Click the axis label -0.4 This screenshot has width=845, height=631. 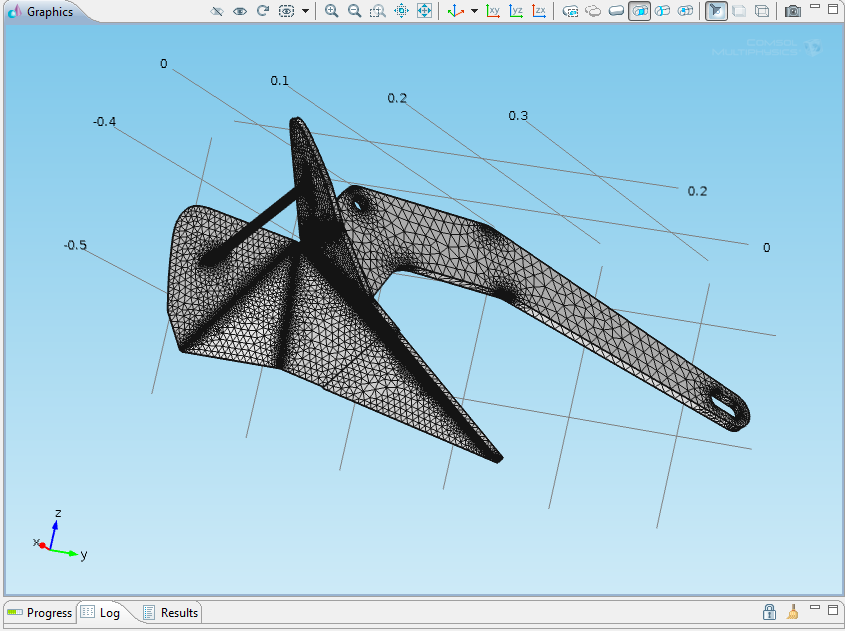[104, 122]
